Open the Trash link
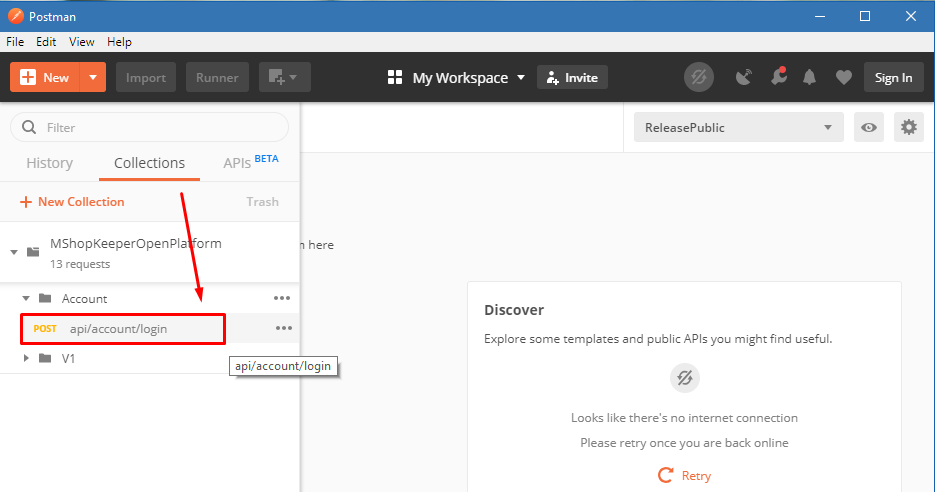The height and width of the screenshot is (492, 935). tap(262, 202)
